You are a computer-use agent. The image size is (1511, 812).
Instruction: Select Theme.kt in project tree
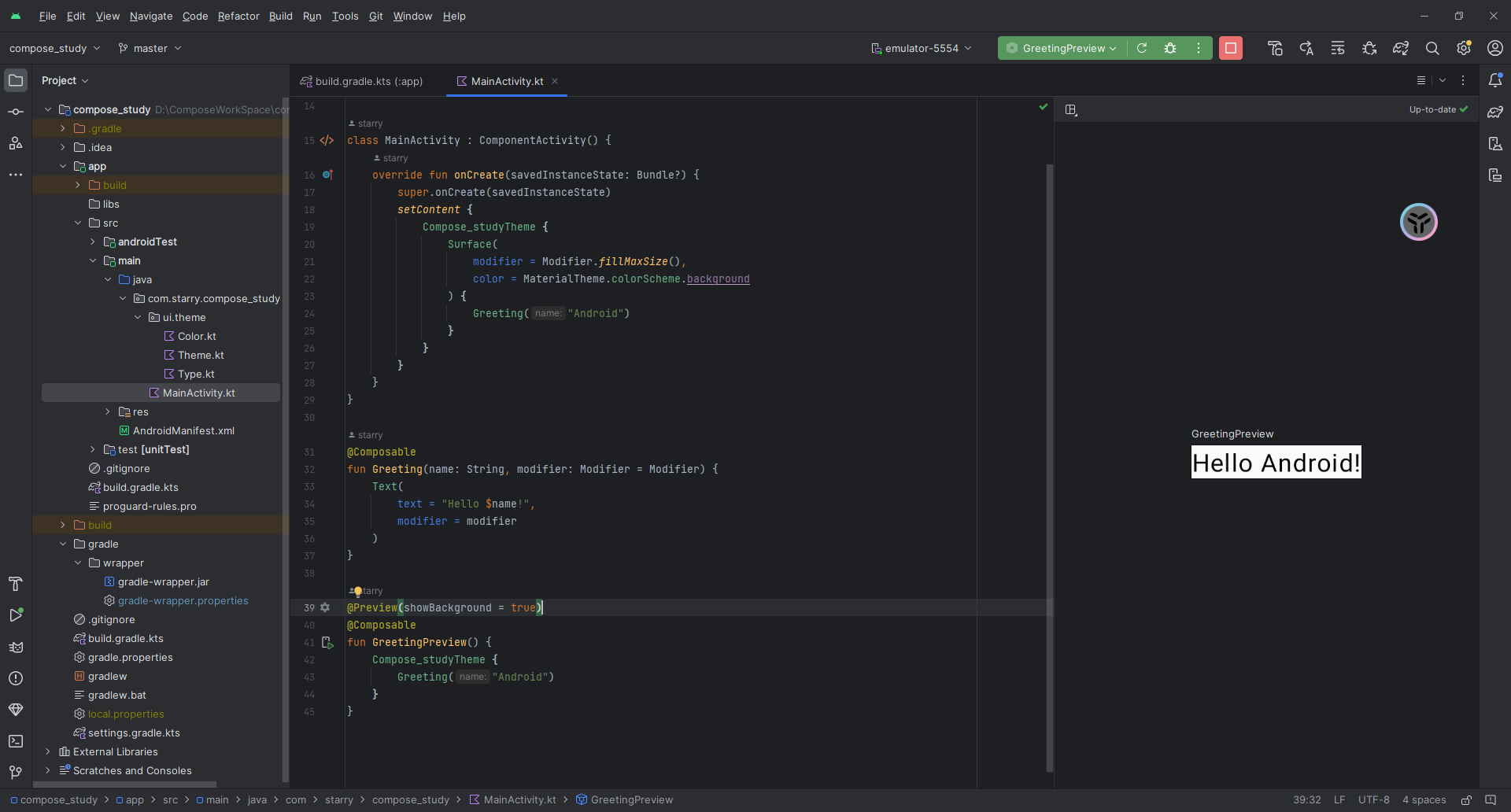coord(201,355)
